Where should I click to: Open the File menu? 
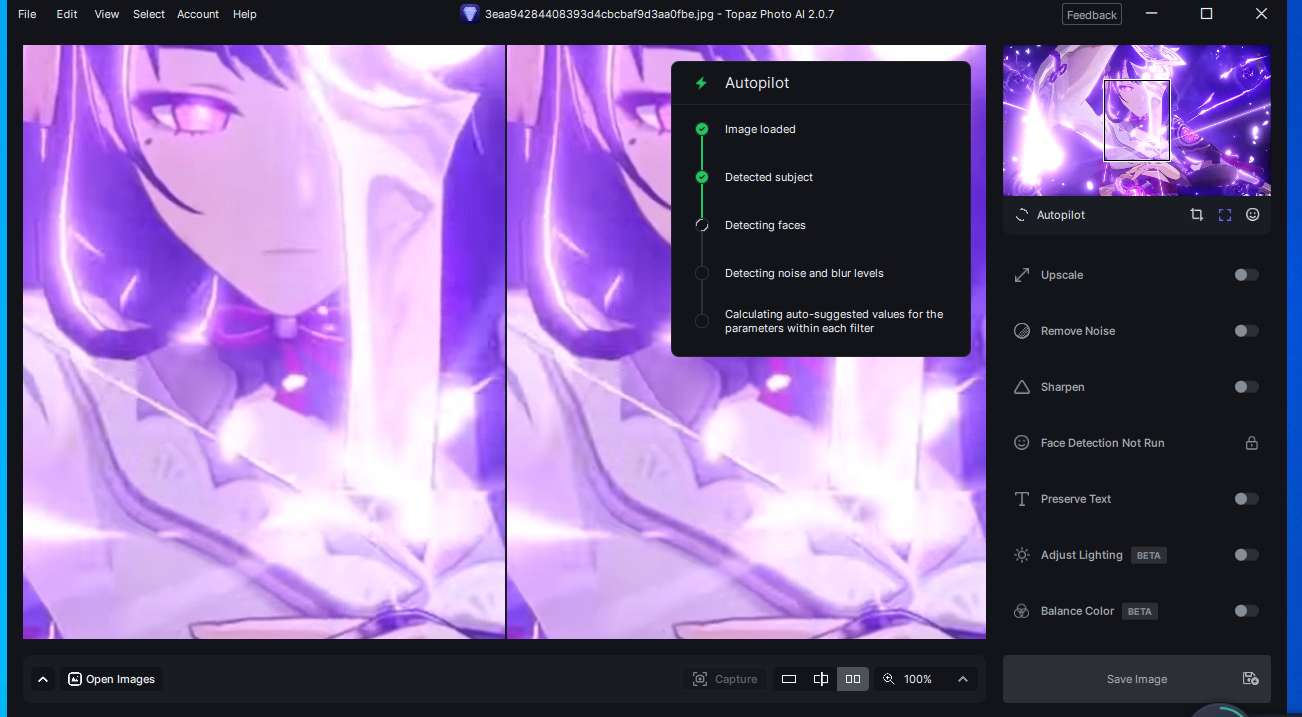[x=27, y=14]
